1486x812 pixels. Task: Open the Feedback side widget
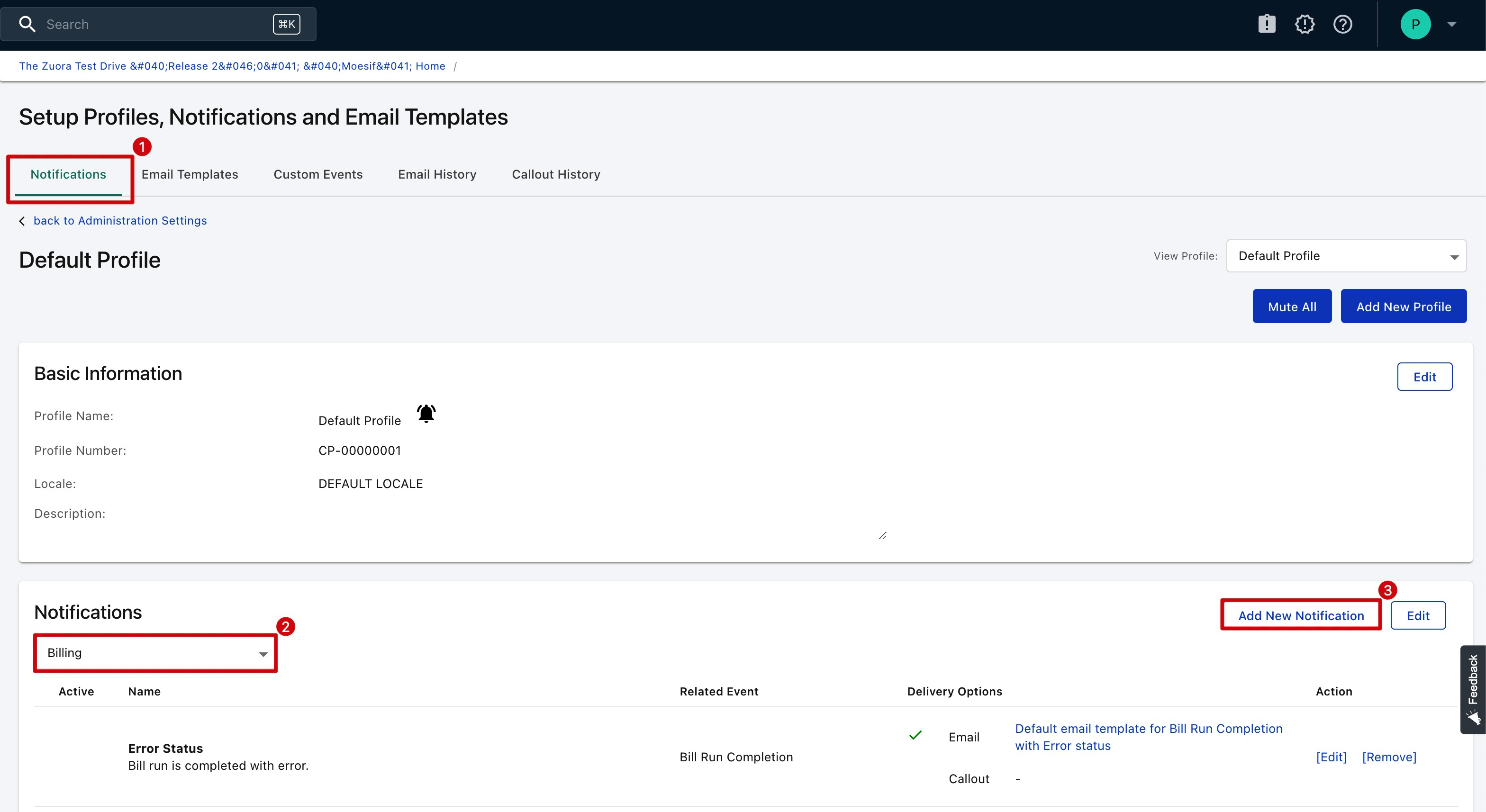(x=1472, y=688)
